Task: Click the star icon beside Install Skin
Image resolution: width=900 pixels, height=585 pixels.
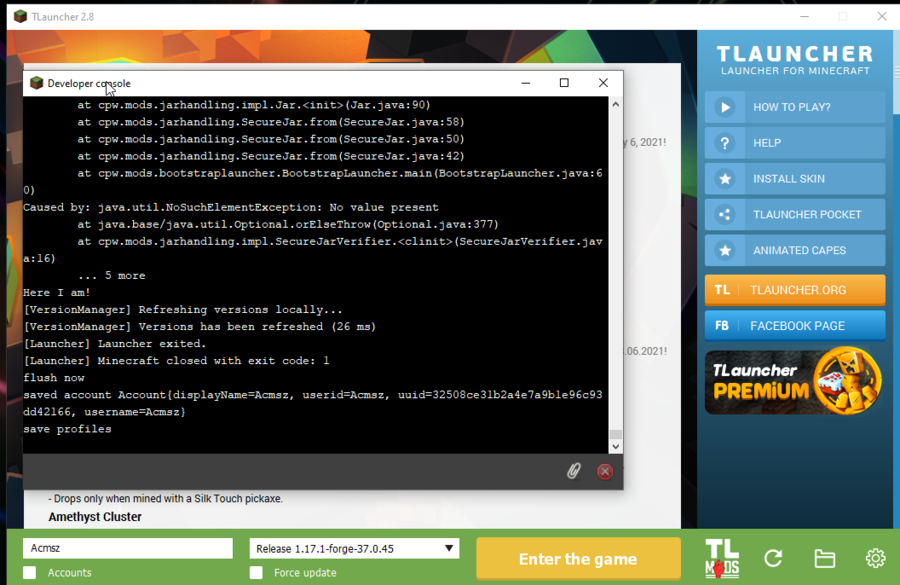Action: pyautogui.click(x=725, y=179)
